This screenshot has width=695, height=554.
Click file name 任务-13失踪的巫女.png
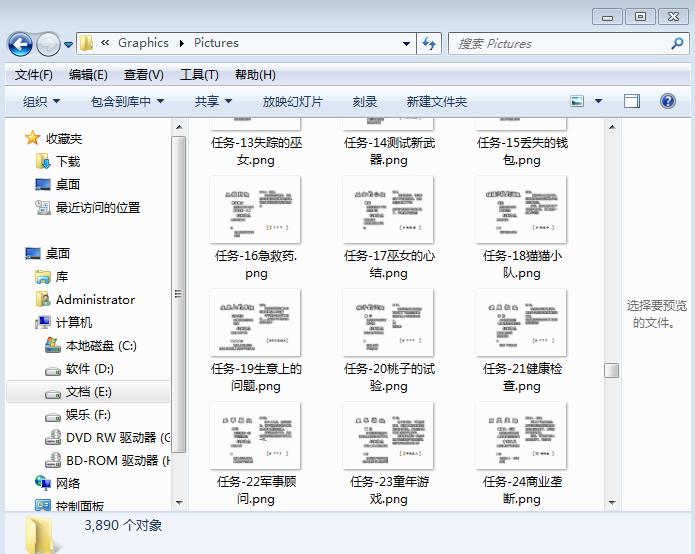point(256,151)
